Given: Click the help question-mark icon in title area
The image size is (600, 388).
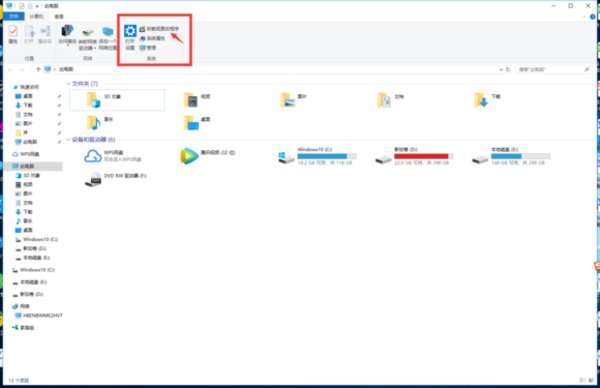Looking at the screenshot, I should click(x=593, y=17).
